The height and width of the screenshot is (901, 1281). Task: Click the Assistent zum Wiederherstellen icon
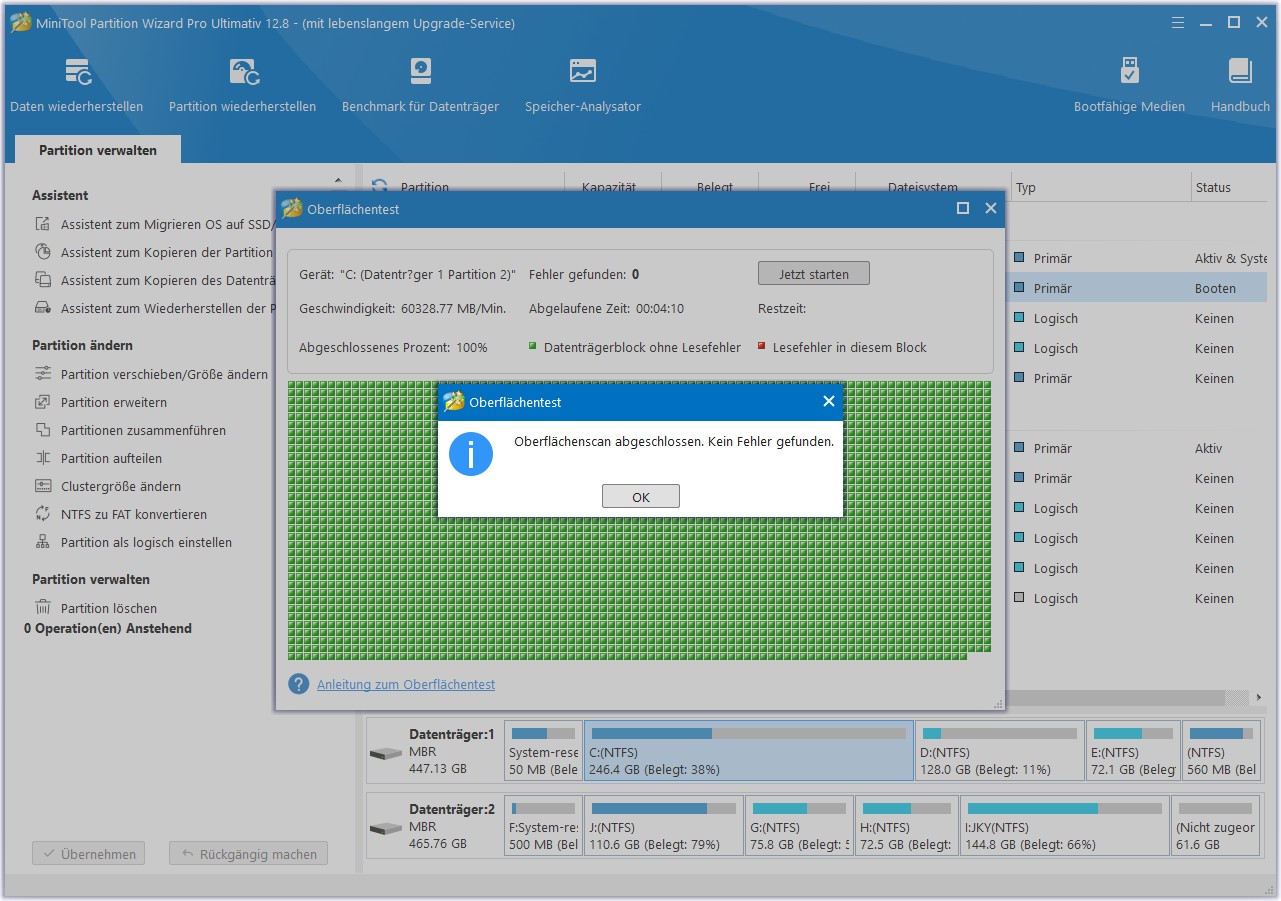[43, 308]
